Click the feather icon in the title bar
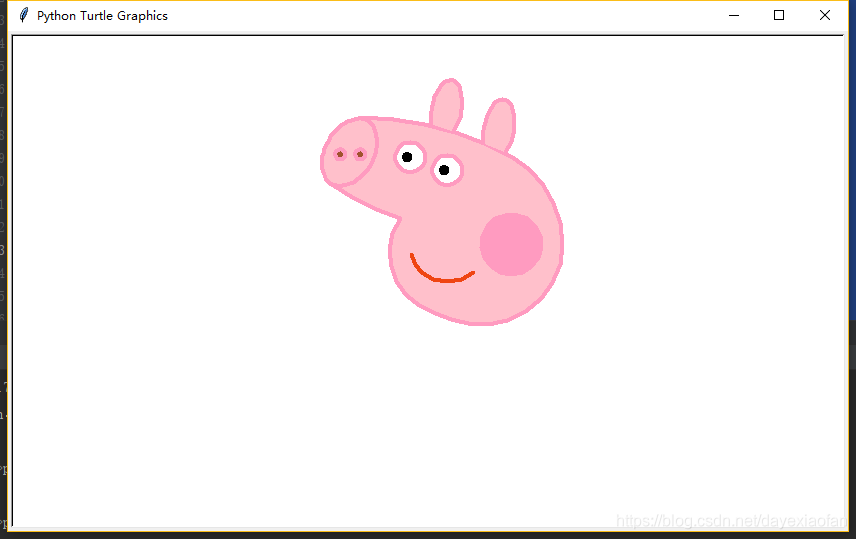856x539 pixels. pyautogui.click(x=23, y=15)
